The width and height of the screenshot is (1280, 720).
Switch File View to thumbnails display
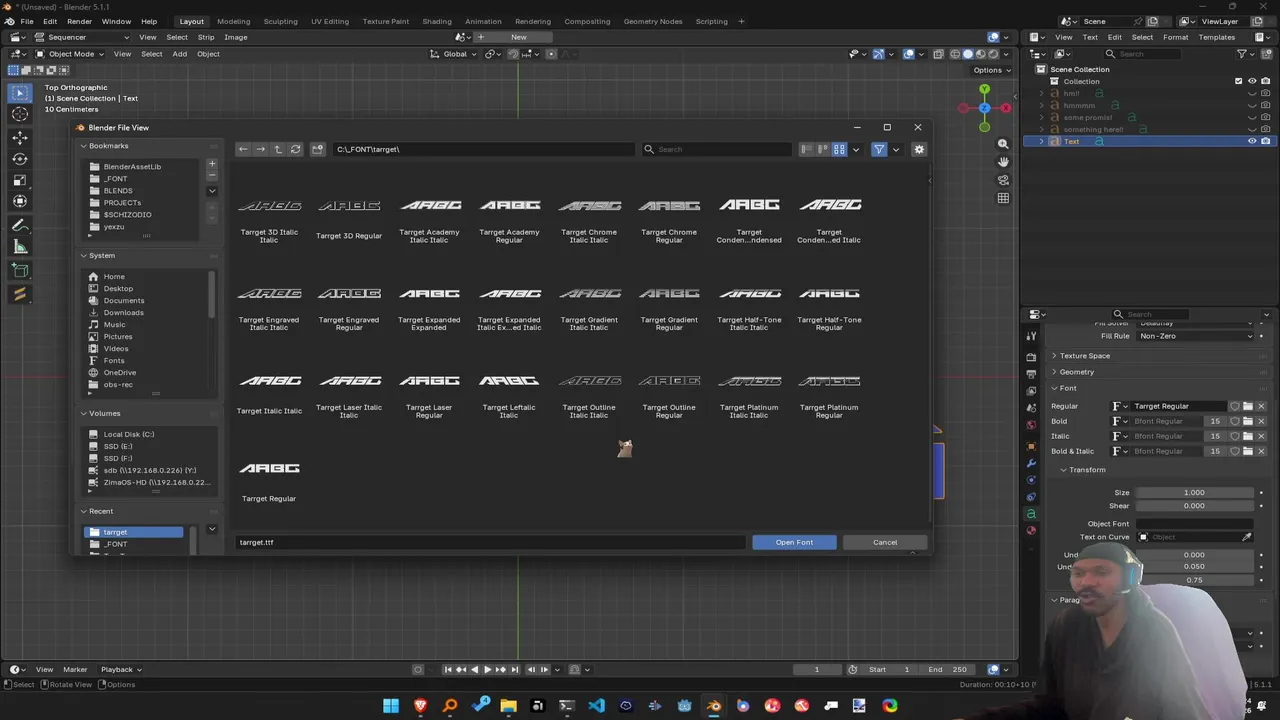click(x=839, y=150)
